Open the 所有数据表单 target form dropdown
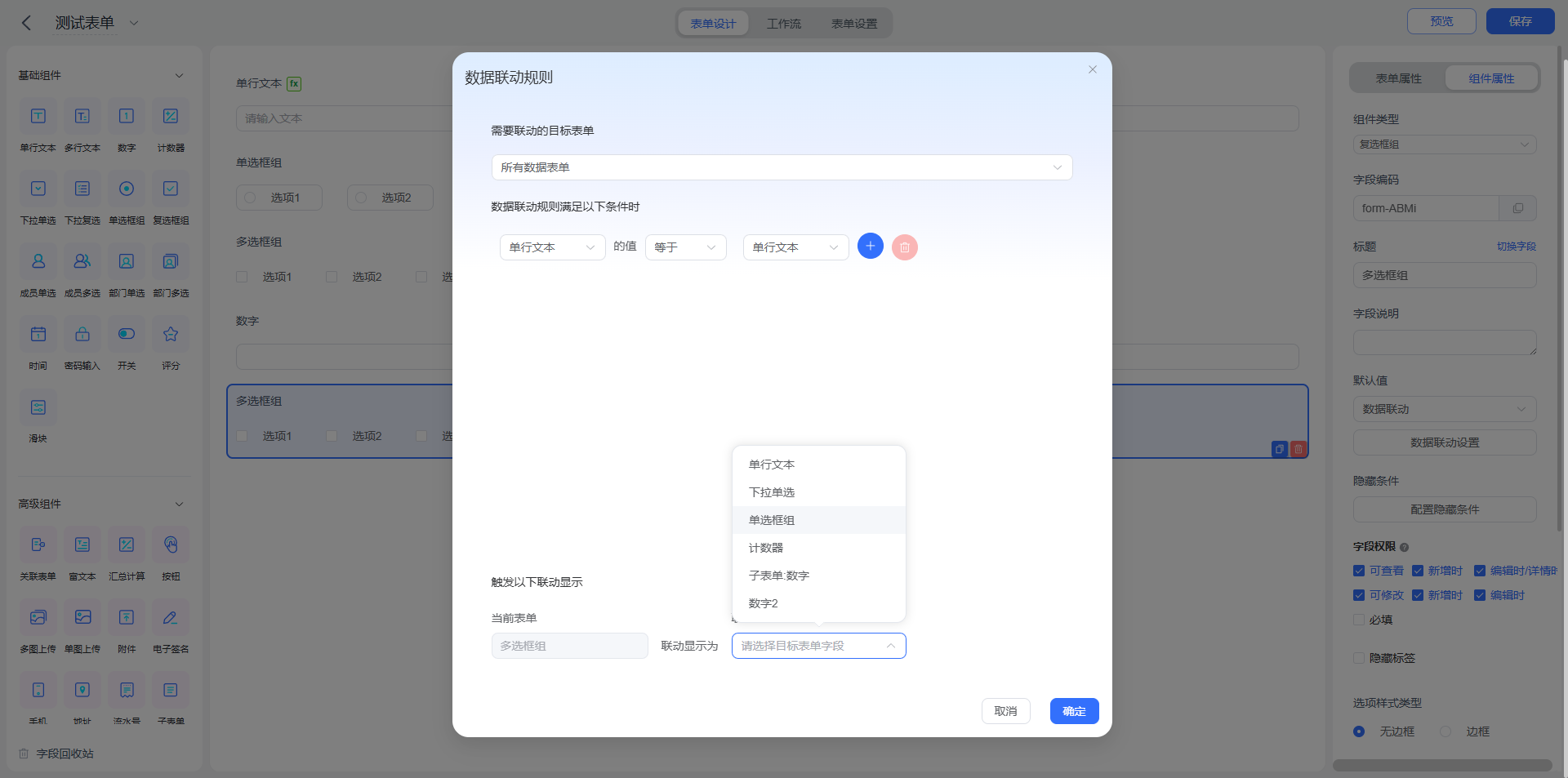Screen dimensions: 1568x778 coord(782,167)
